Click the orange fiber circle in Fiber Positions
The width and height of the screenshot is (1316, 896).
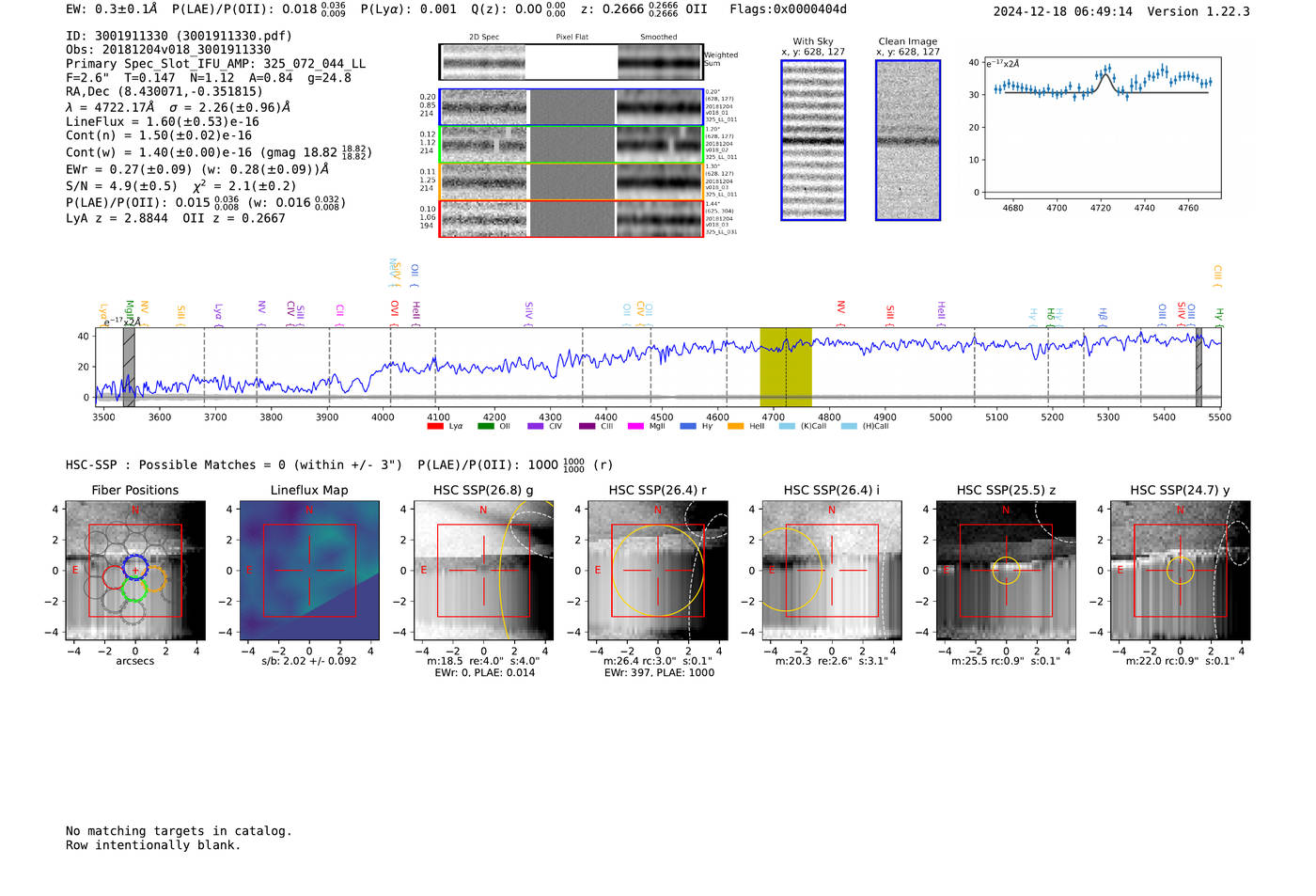(x=153, y=577)
